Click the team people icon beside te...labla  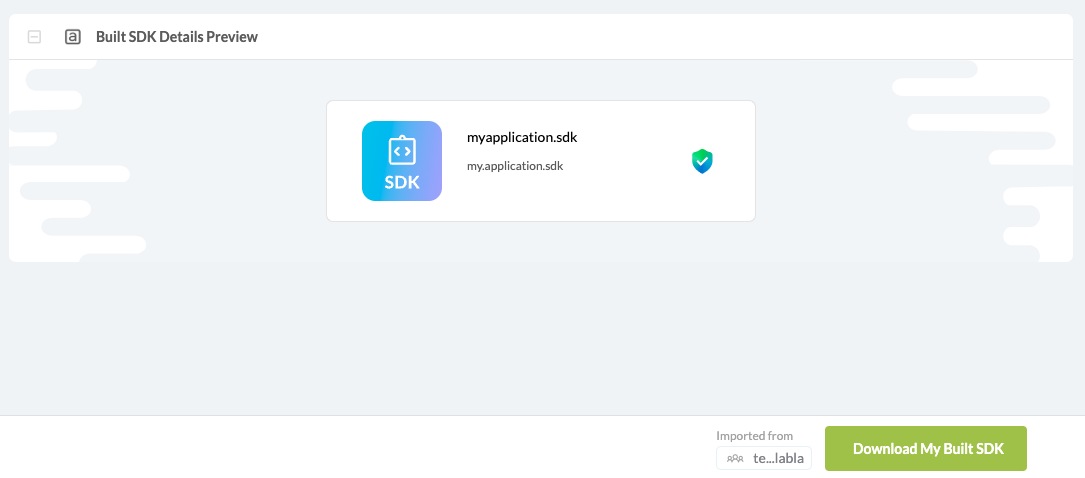(735, 459)
